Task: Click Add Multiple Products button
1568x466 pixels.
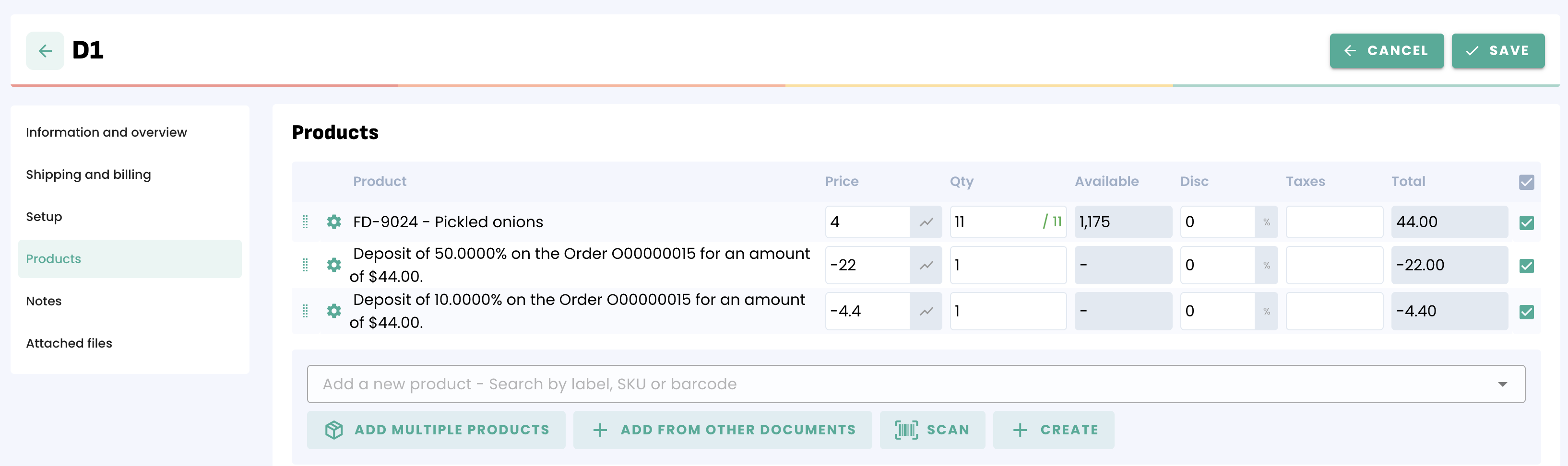Action: 436,430
